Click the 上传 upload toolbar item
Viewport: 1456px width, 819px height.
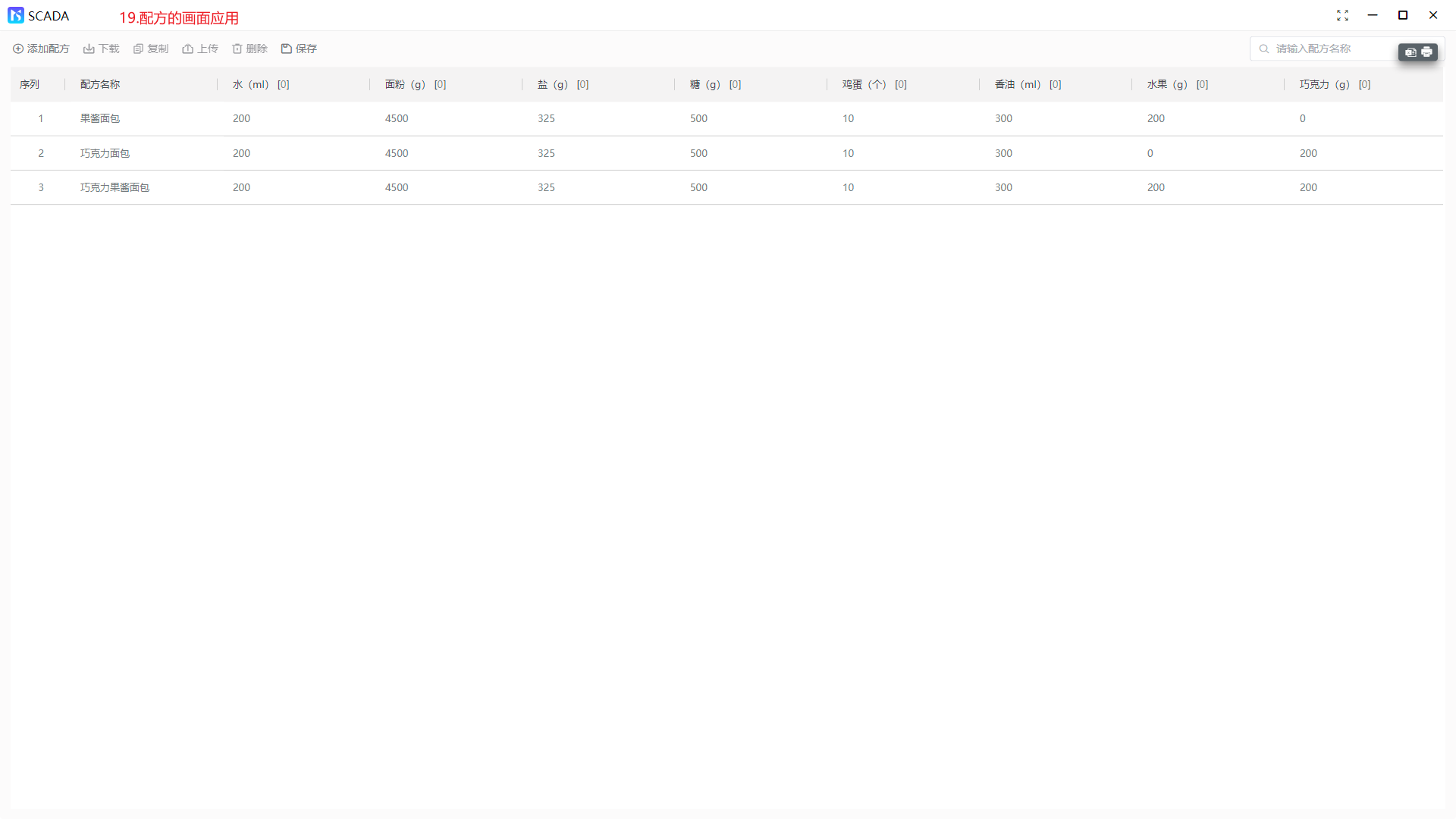click(200, 49)
